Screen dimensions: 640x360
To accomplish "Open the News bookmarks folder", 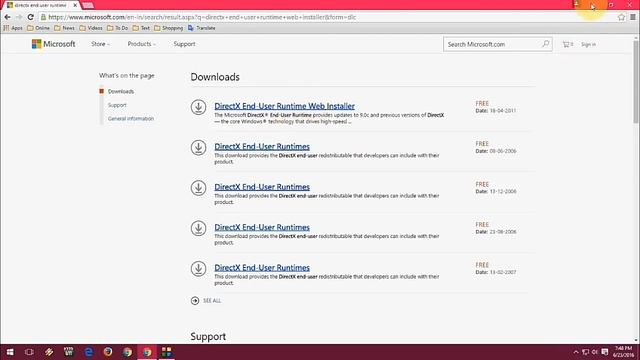I will point(64,28).
